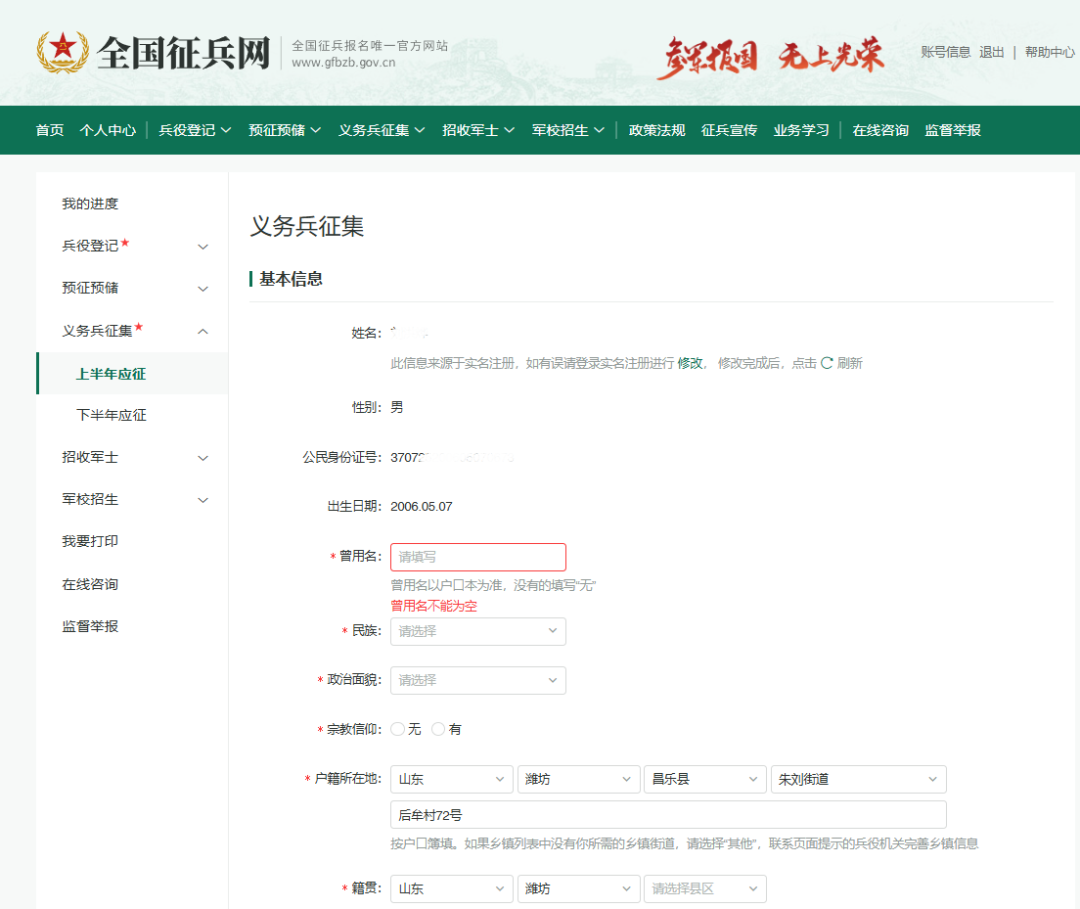Open 帮助中心 in the header
This screenshot has height=909, width=1080.
1049,52
